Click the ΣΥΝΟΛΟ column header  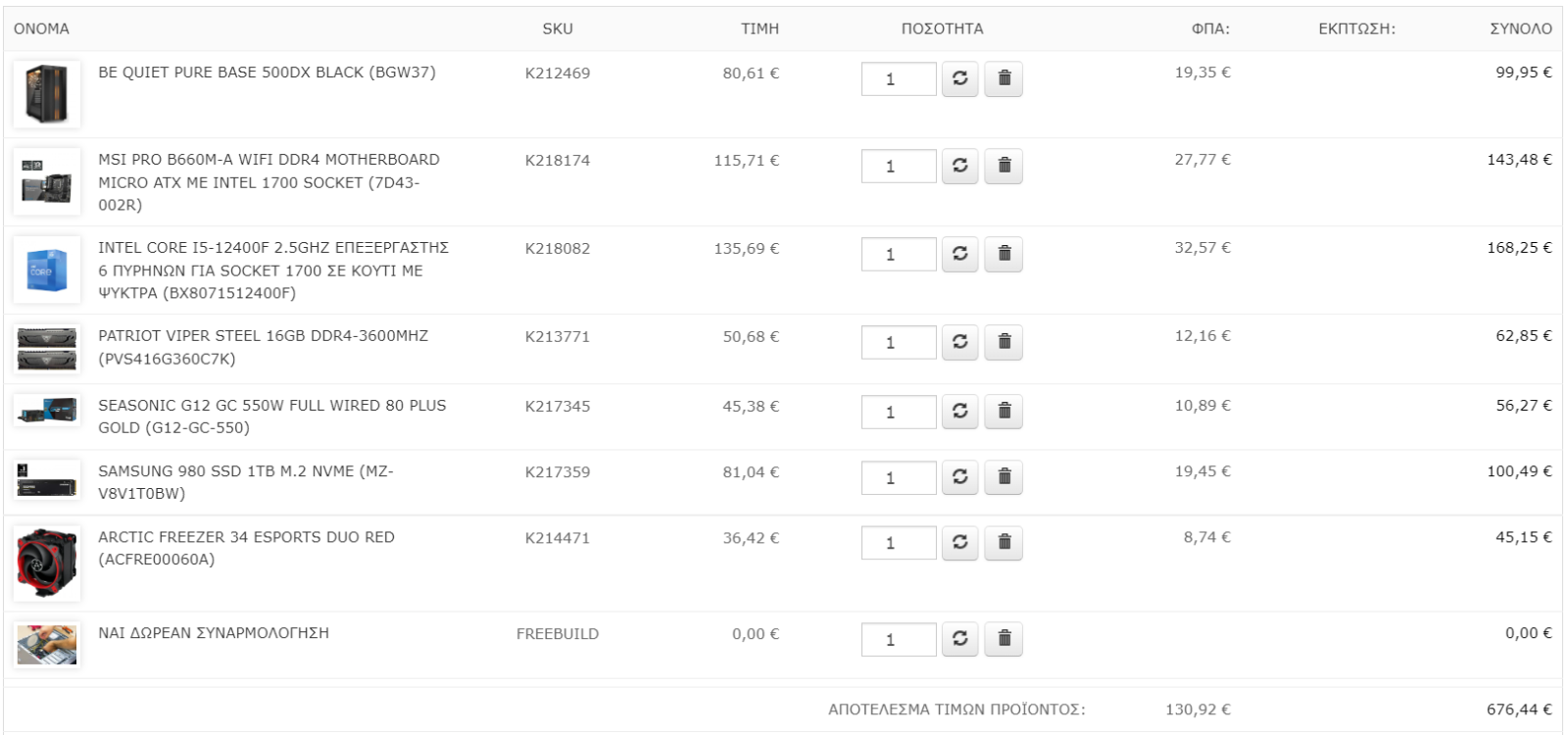[x=1521, y=28]
